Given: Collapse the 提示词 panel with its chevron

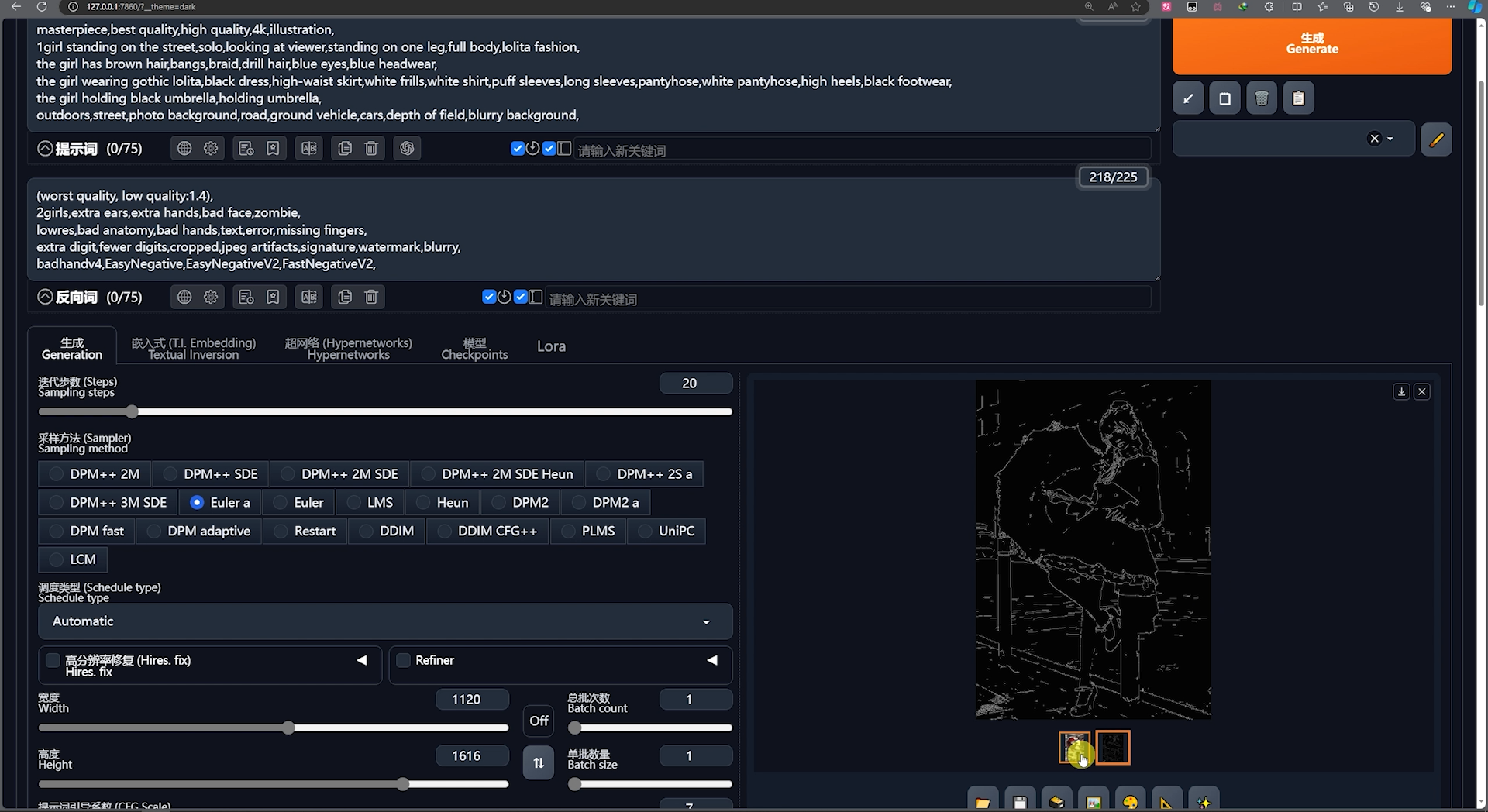Looking at the screenshot, I should click(45, 148).
